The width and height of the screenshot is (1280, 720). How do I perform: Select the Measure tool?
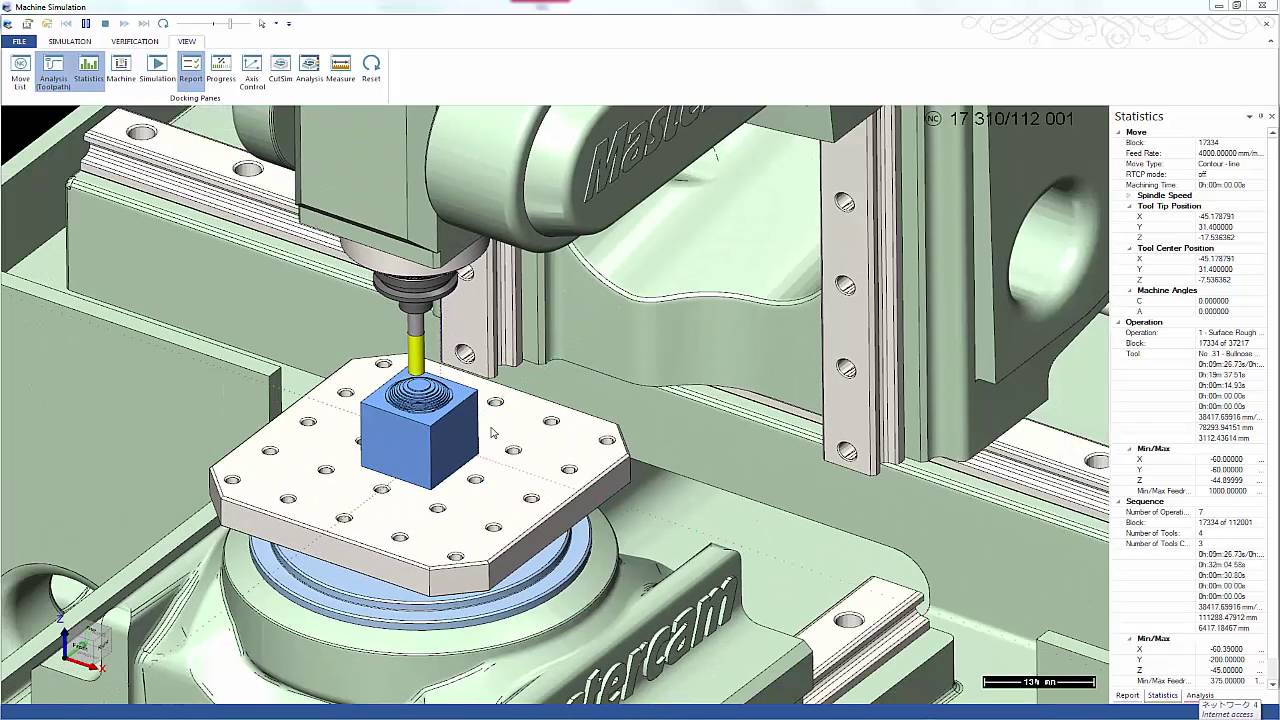click(340, 70)
